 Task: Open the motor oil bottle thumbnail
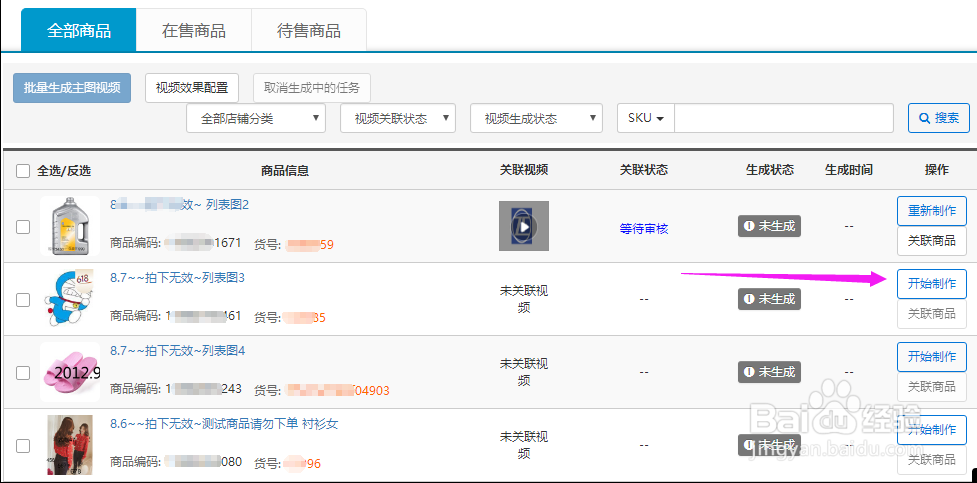(x=70, y=226)
